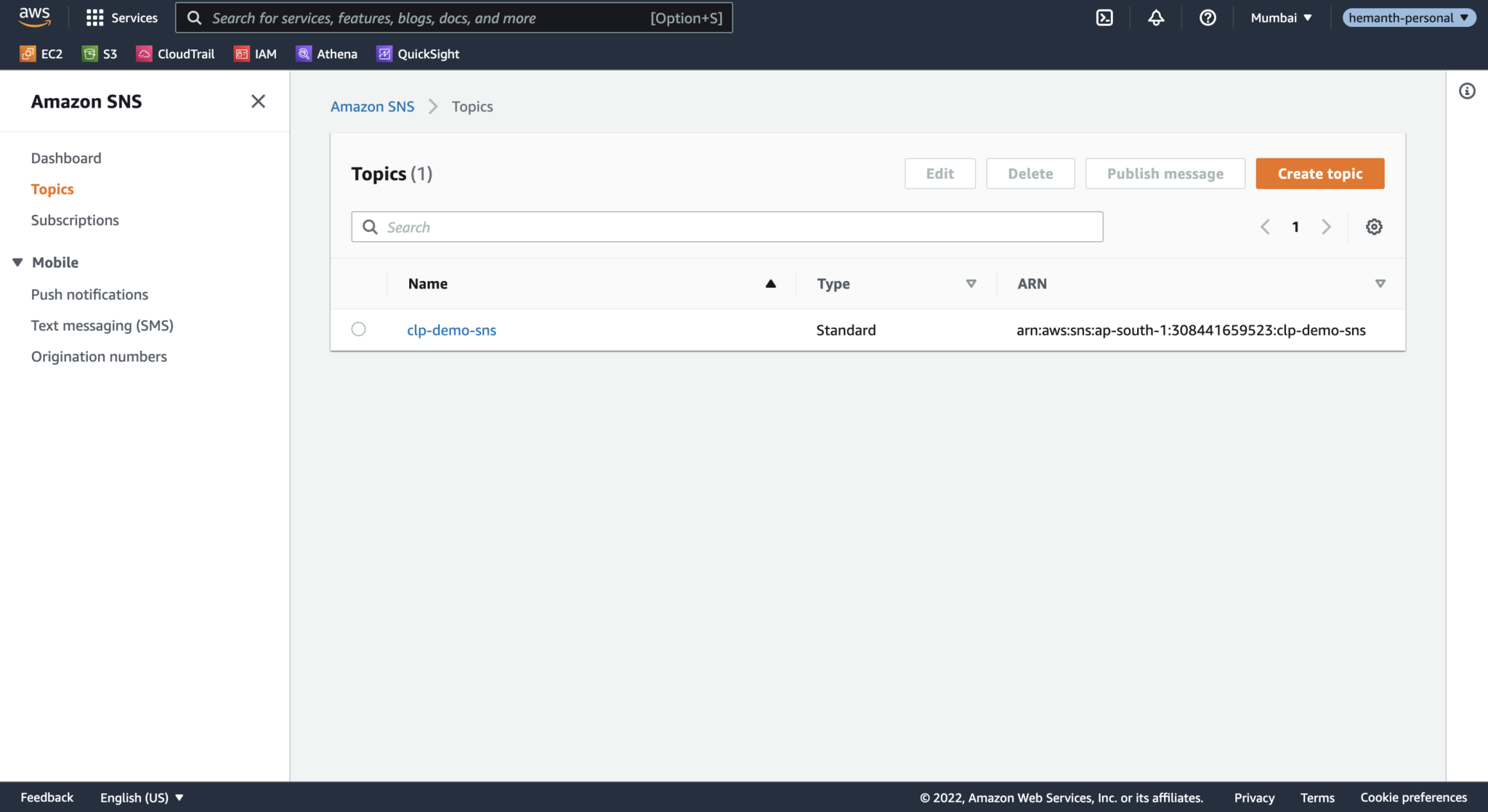Viewport: 1488px width, 812px height.
Task: Click the topics Search field
Action: click(x=727, y=227)
